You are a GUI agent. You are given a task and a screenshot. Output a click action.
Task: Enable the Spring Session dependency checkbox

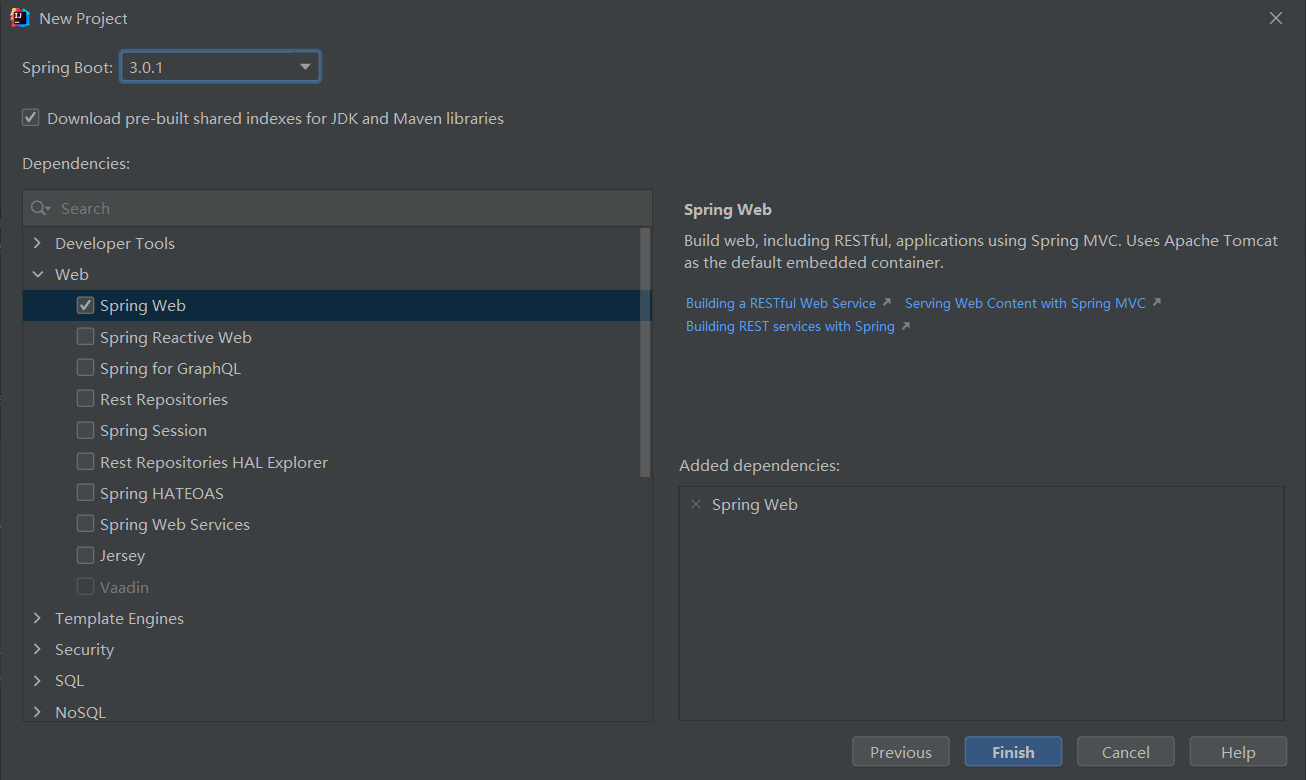click(x=85, y=430)
